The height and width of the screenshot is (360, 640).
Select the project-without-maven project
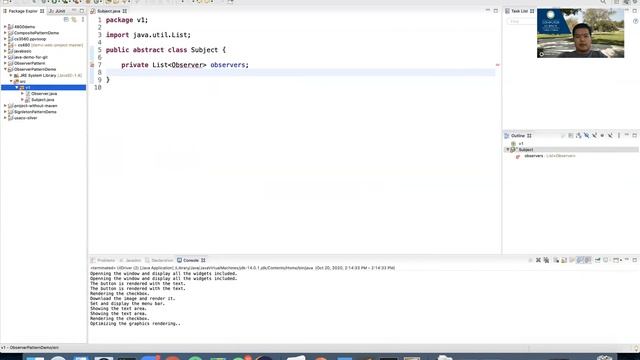click(x=35, y=106)
